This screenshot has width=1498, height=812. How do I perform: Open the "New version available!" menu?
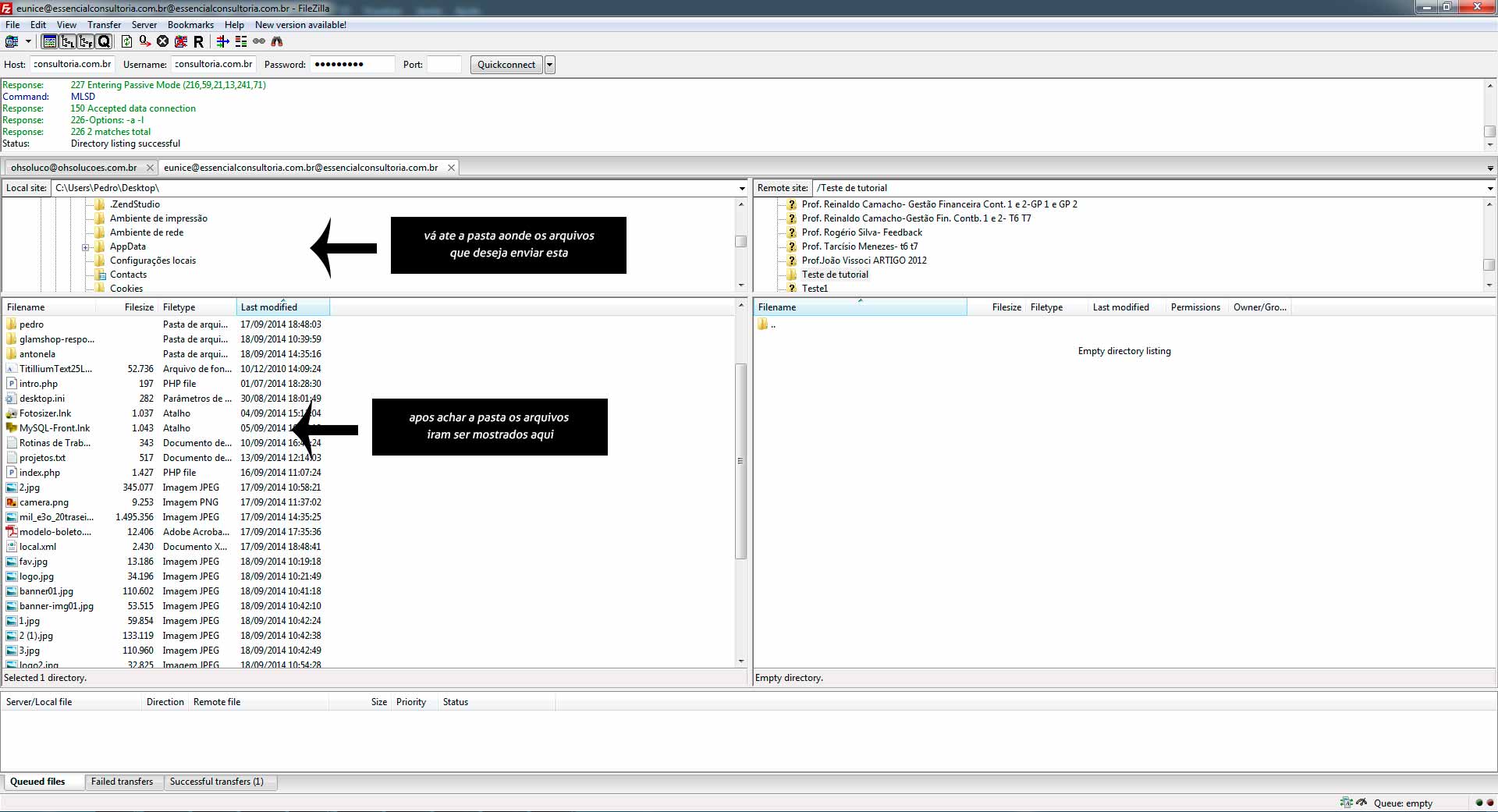[300, 25]
